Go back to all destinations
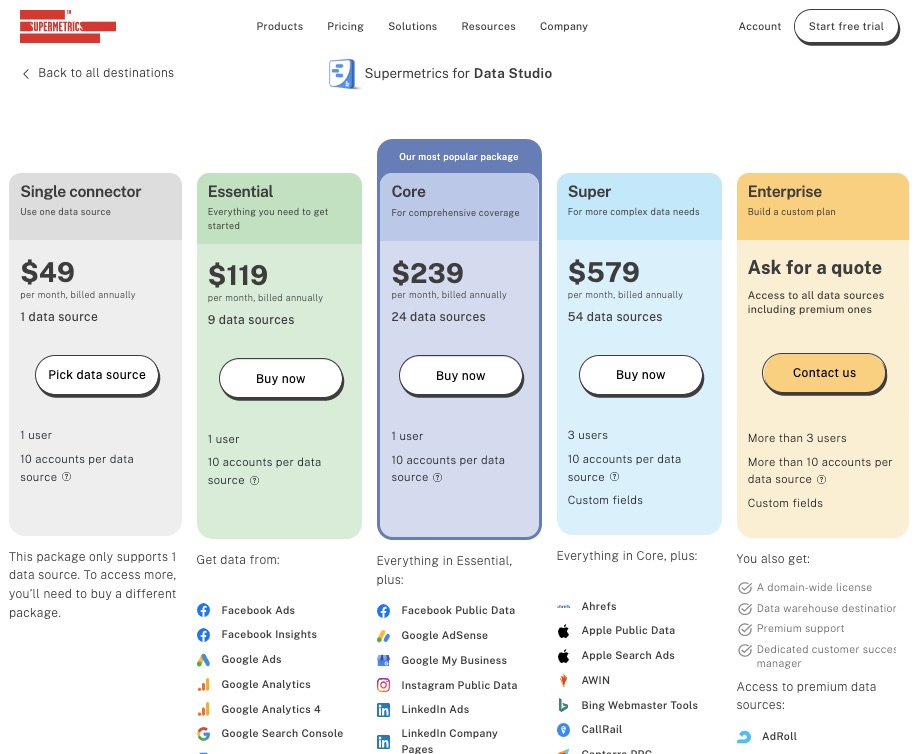 98,73
